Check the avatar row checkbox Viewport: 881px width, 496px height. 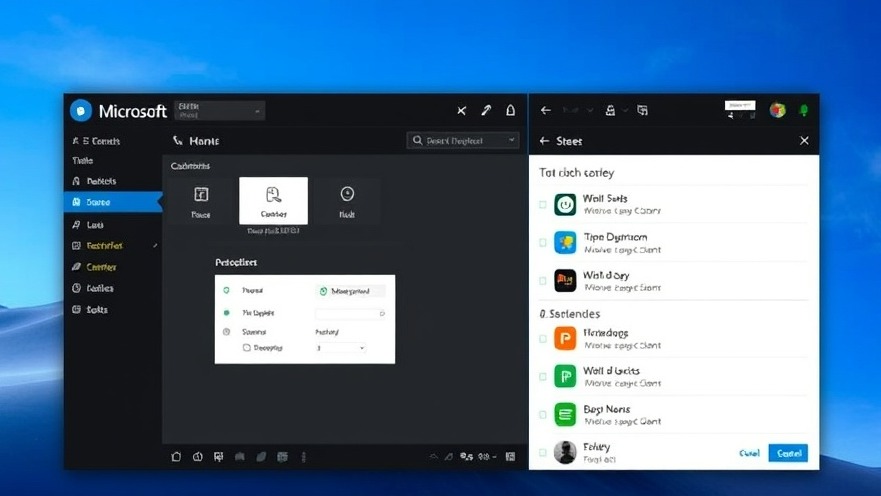543,452
